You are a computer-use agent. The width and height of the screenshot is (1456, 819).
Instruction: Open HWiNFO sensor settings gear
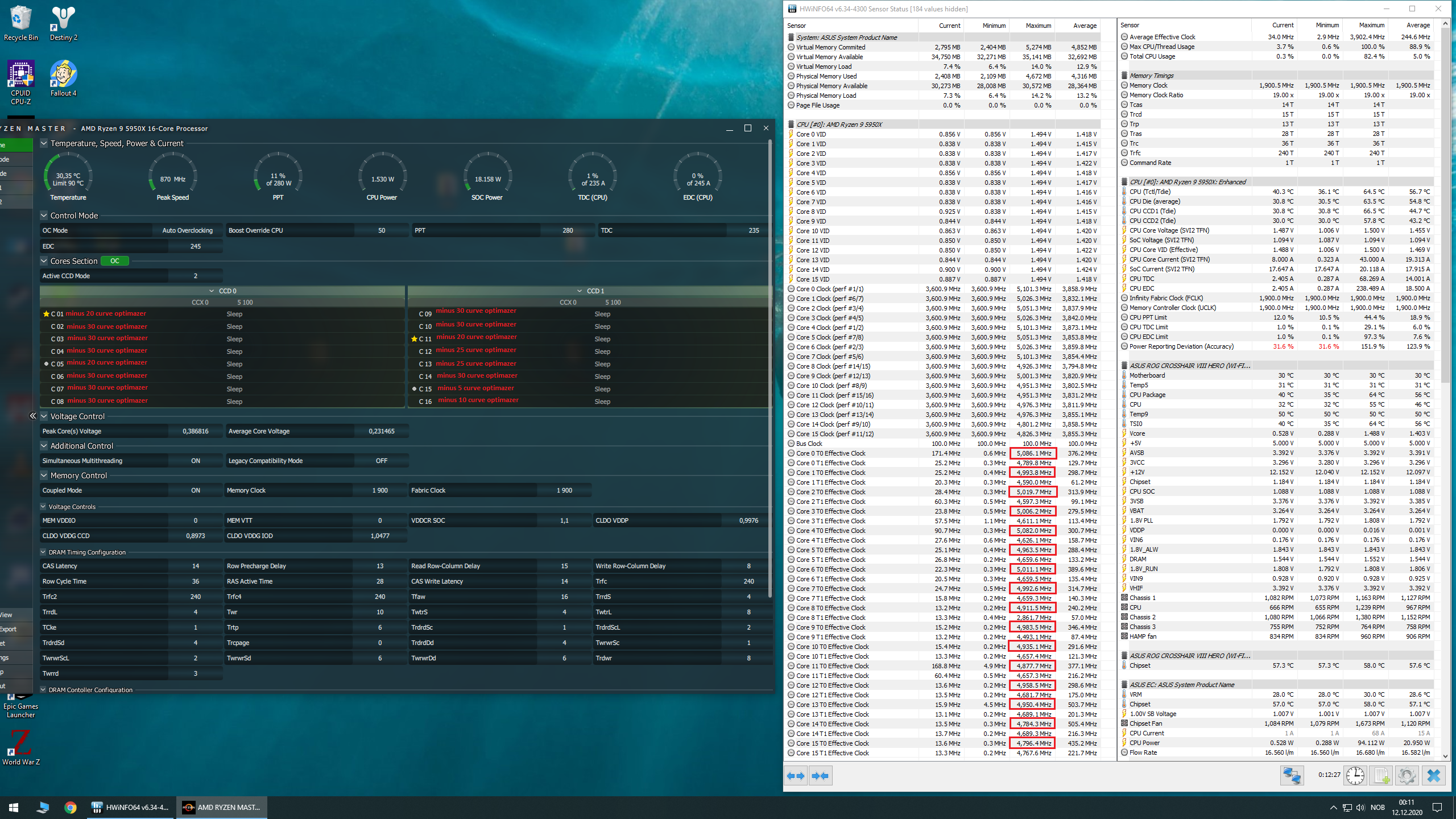pos(1407,775)
